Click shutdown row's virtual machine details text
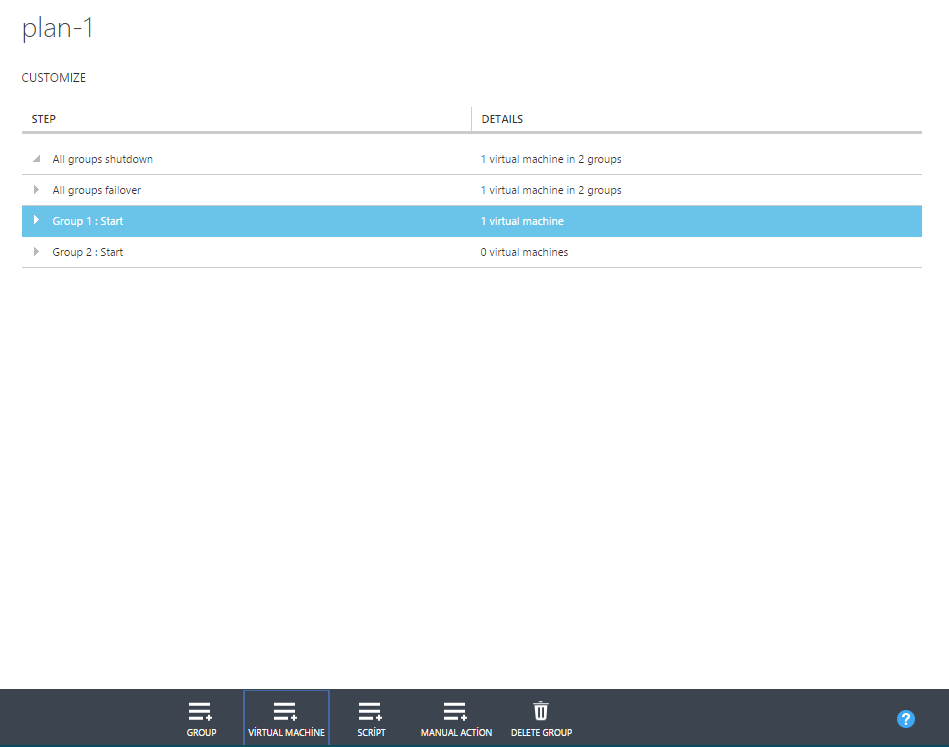 551,159
